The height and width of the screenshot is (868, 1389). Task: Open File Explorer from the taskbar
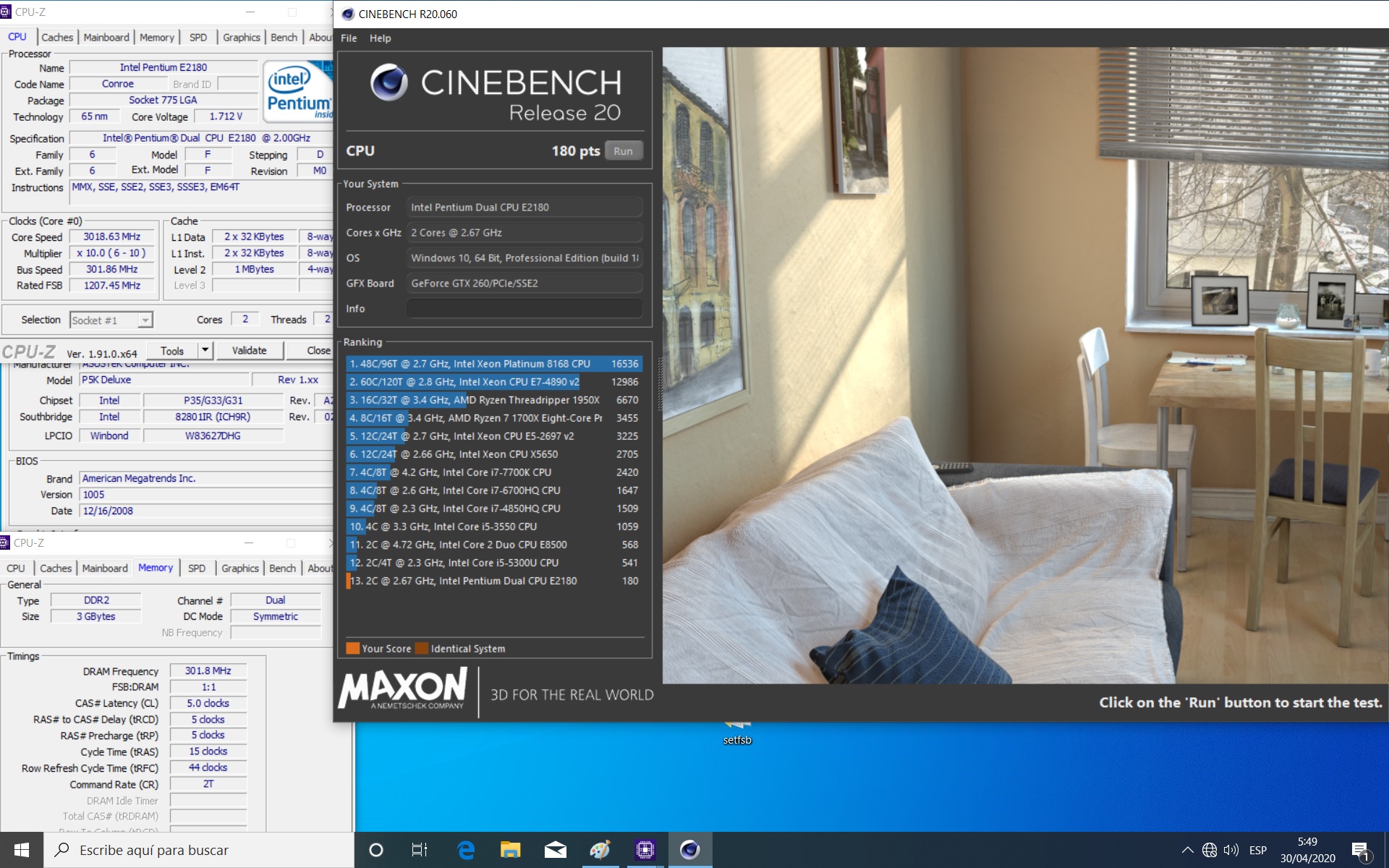[x=511, y=850]
